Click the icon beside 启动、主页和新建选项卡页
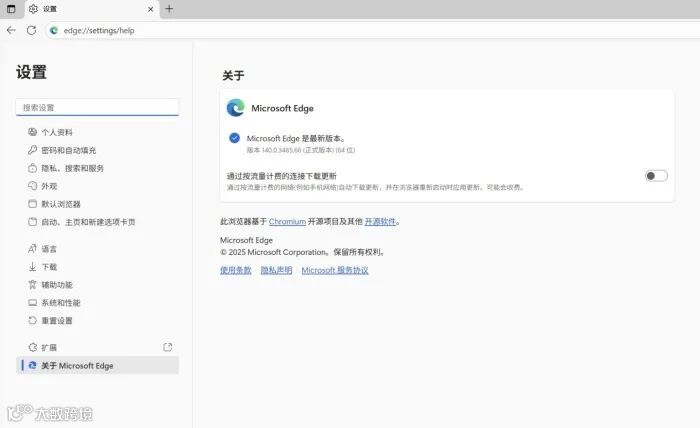 [x=32, y=222]
